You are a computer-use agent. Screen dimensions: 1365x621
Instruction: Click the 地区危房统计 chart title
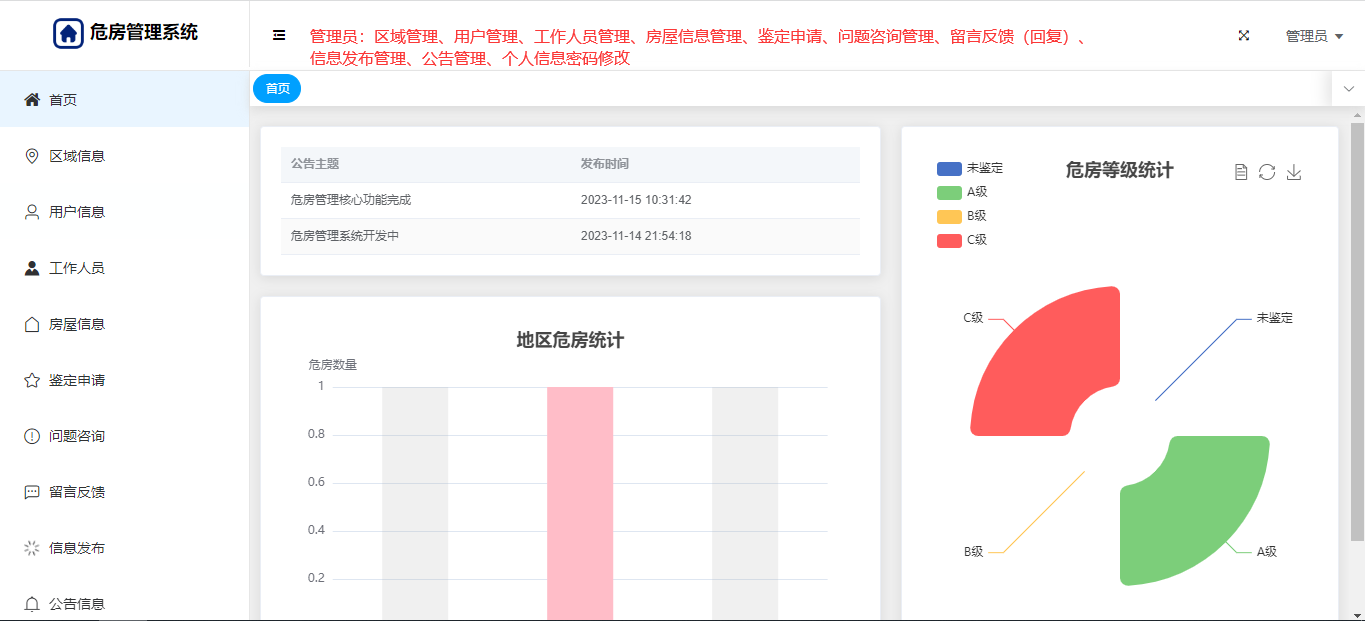[x=570, y=341]
